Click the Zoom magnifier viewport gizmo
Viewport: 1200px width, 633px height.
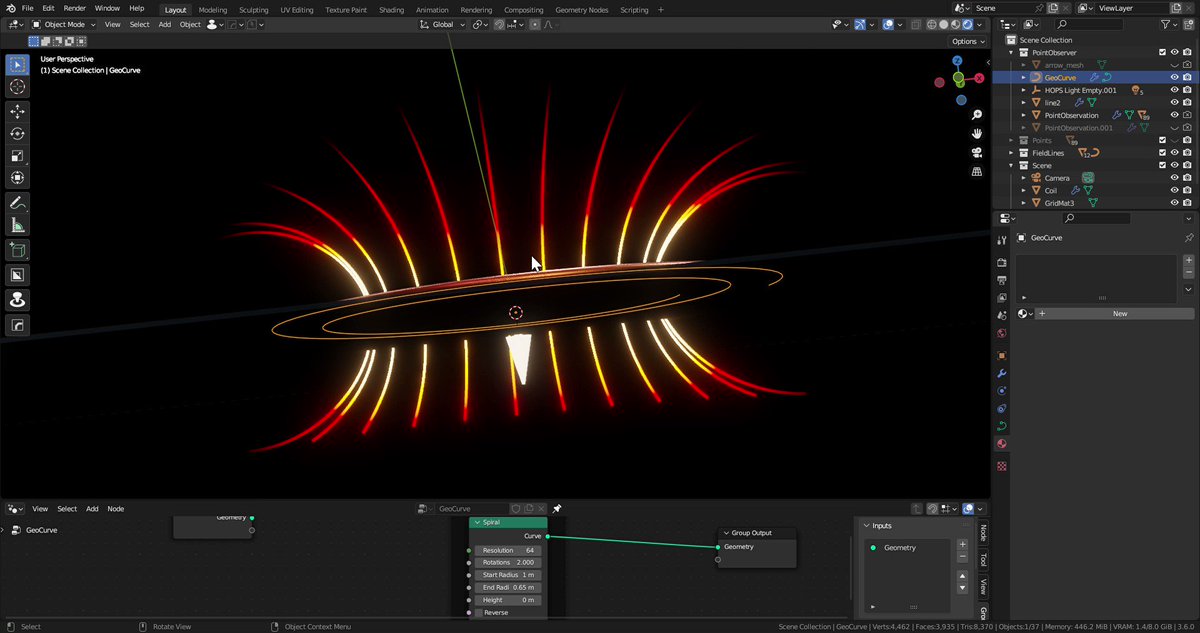coord(976,115)
